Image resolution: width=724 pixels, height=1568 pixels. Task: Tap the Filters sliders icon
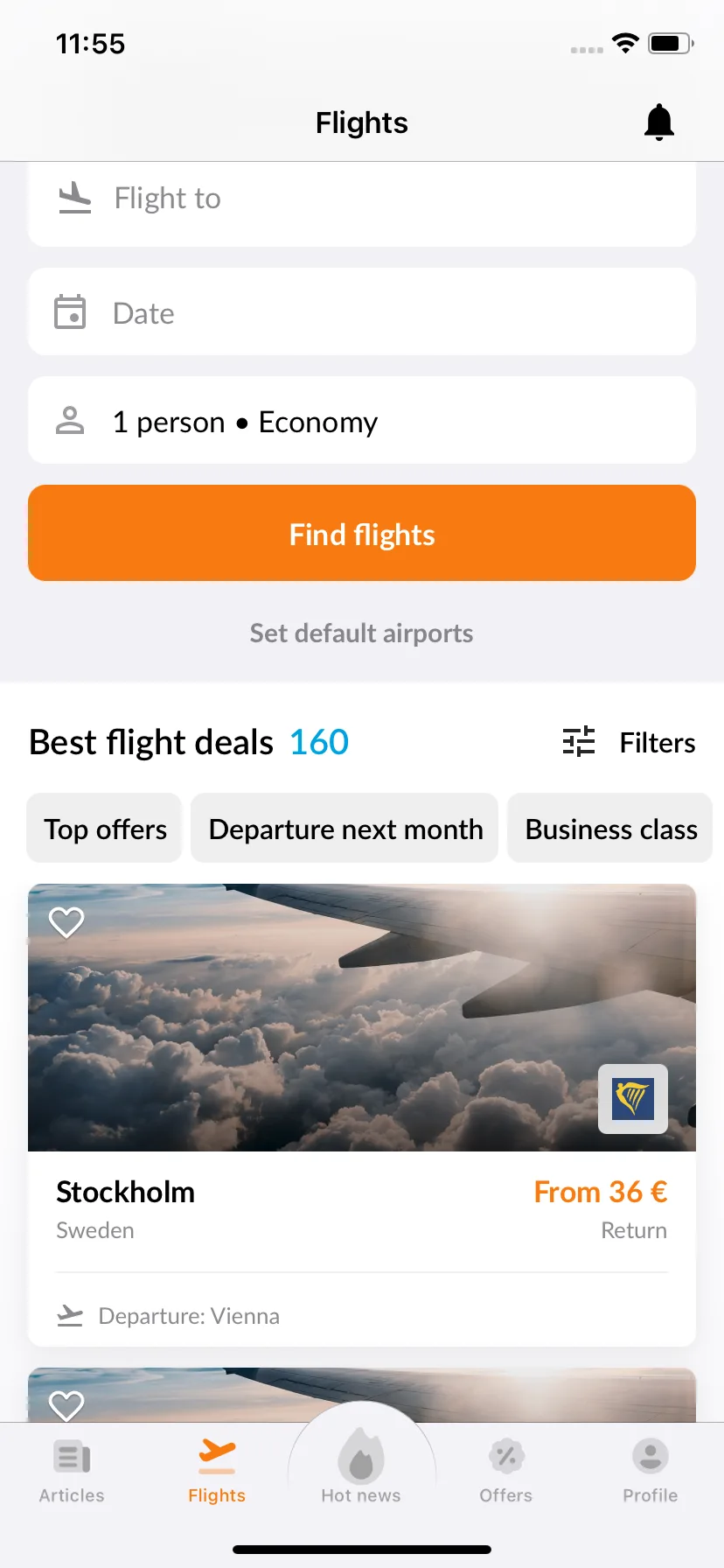click(x=579, y=742)
